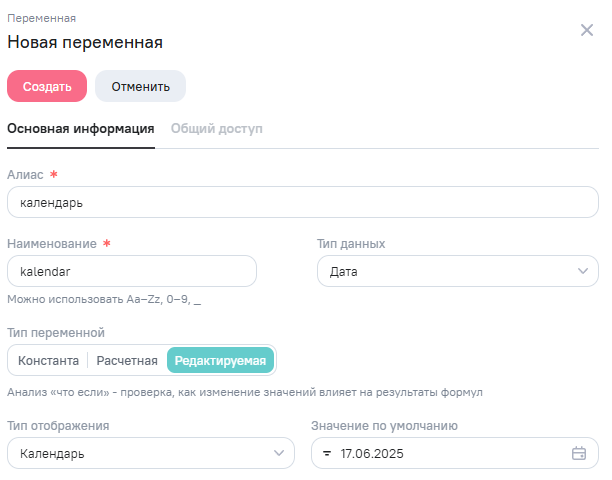The image size is (612, 480).
Task: Click the Переменная breadcrumb label
Action: [x=41, y=18]
